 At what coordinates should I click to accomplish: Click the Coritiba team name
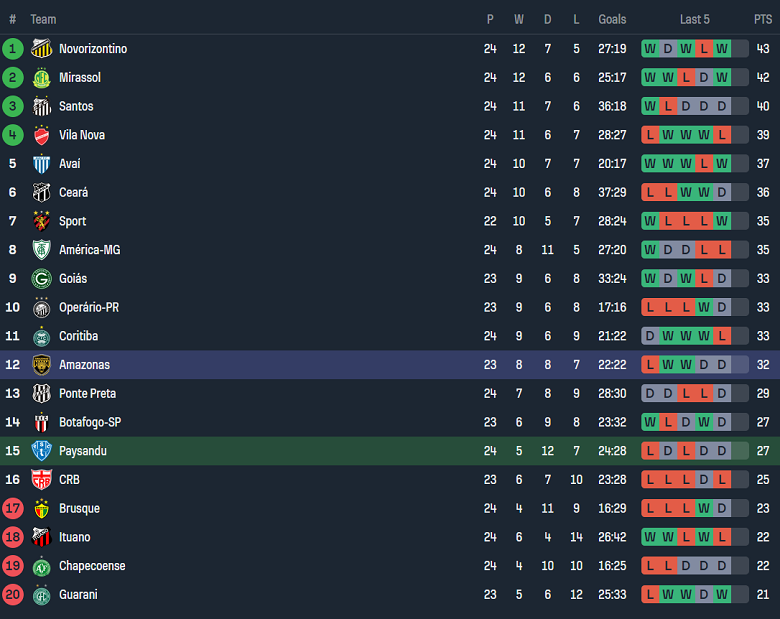point(78,336)
